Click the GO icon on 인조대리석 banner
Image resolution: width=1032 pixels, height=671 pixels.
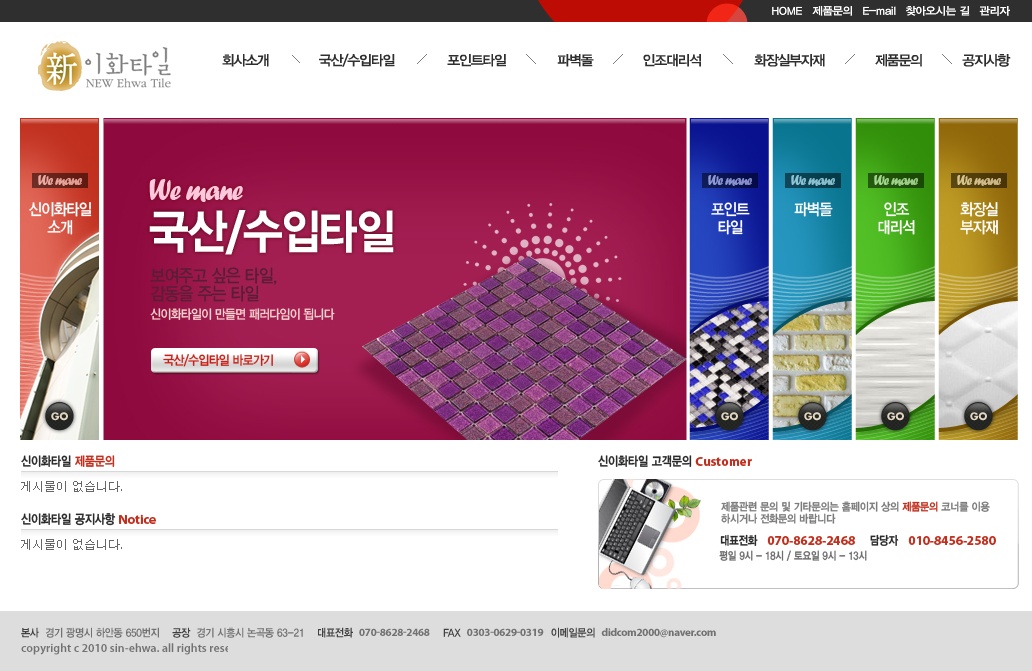point(895,416)
